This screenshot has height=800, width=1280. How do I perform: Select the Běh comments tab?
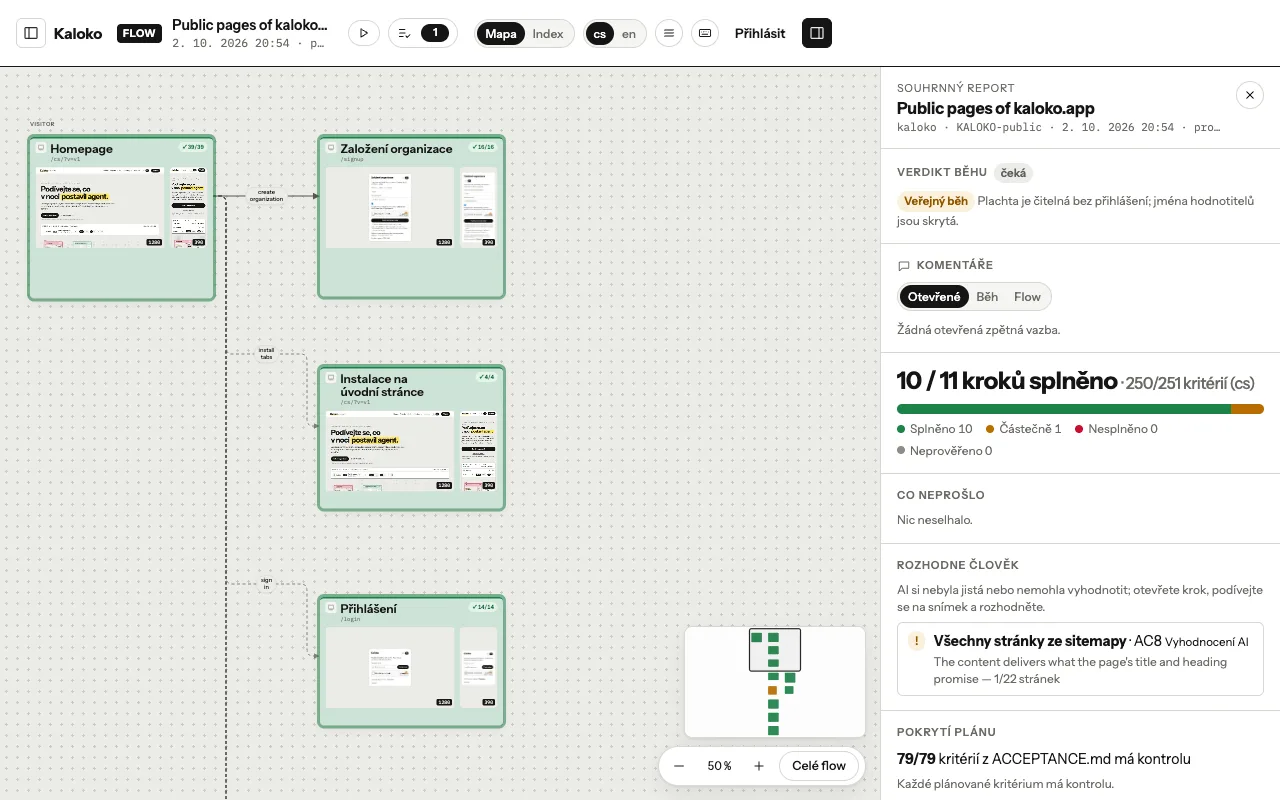pos(987,297)
